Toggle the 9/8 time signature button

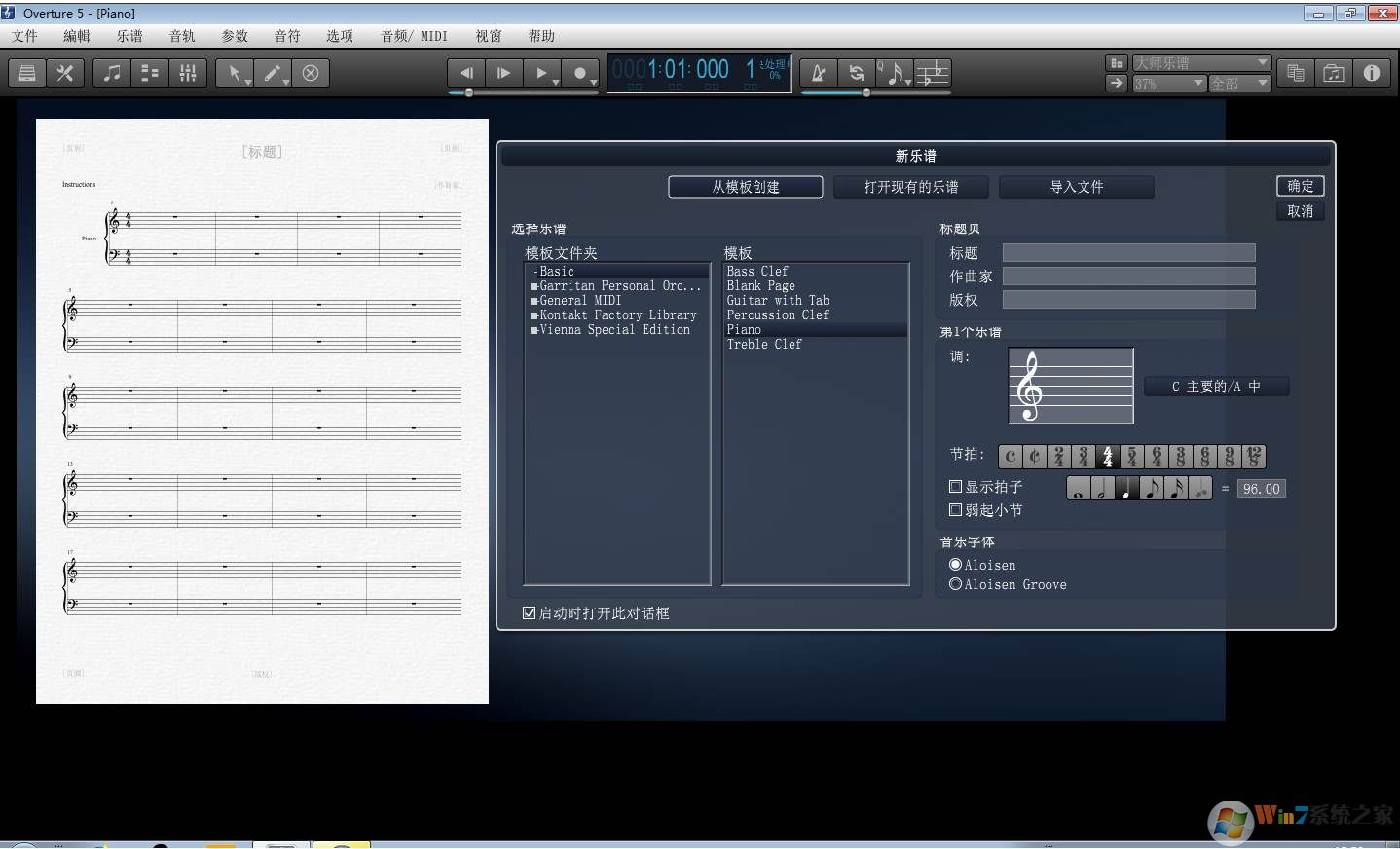click(x=1230, y=456)
